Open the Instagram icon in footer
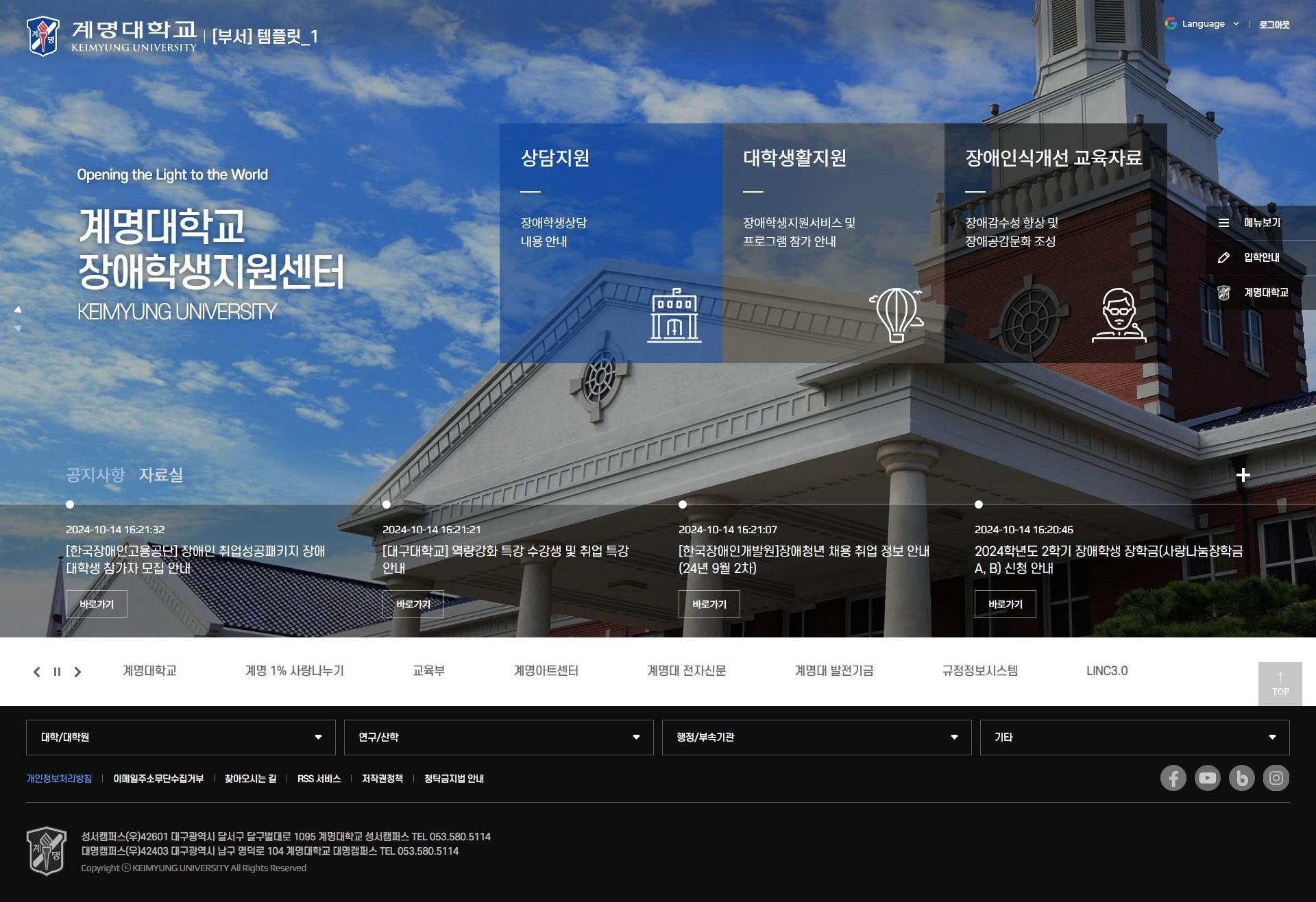 pyautogui.click(x=1276, y=778)
